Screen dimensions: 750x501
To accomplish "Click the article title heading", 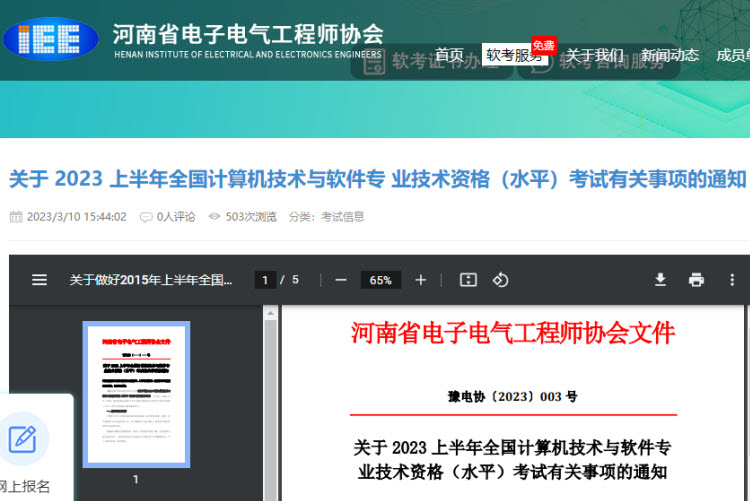I will (377, 179).
